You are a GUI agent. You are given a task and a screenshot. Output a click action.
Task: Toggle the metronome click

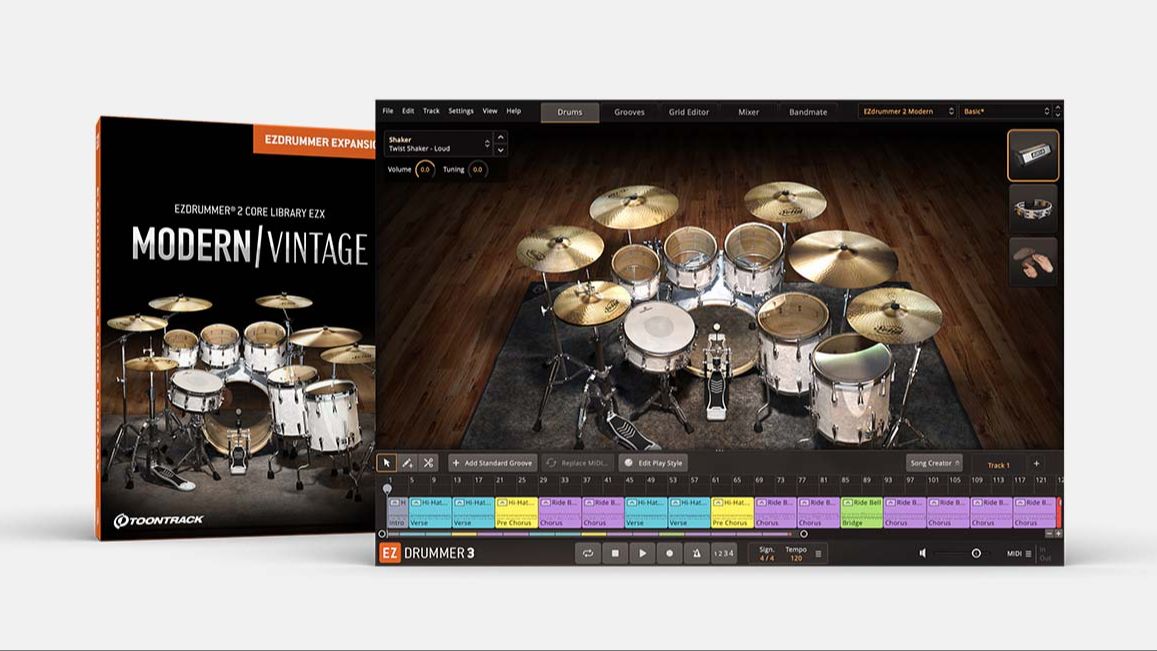pyautogui.click(x=697, y=553)
